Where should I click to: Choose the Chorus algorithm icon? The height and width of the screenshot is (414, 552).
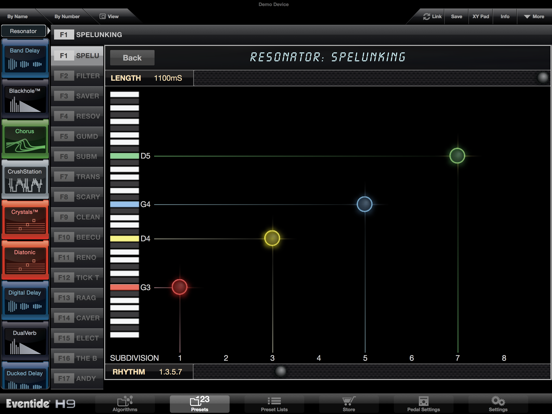(25, 139)
